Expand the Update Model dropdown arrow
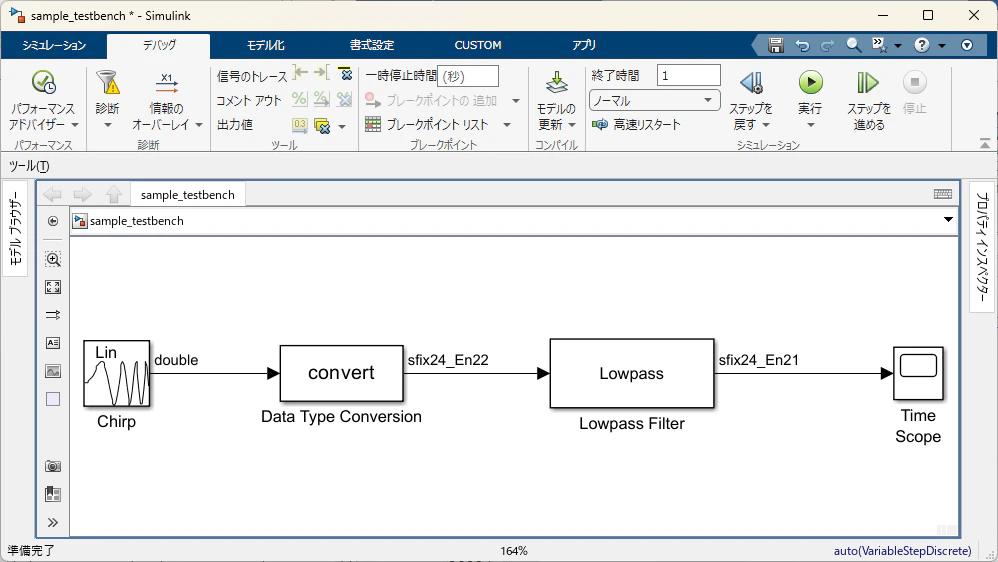Viewport: 998px width, 562px height. pyautogui.click(x=572, y=125)
